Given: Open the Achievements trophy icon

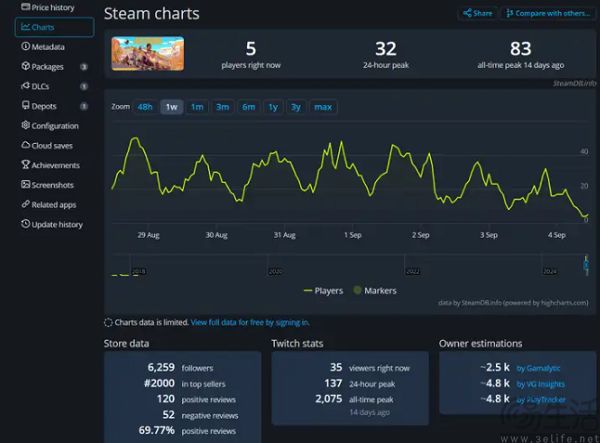Looking at the screenshot, I should tap(25, 164).
